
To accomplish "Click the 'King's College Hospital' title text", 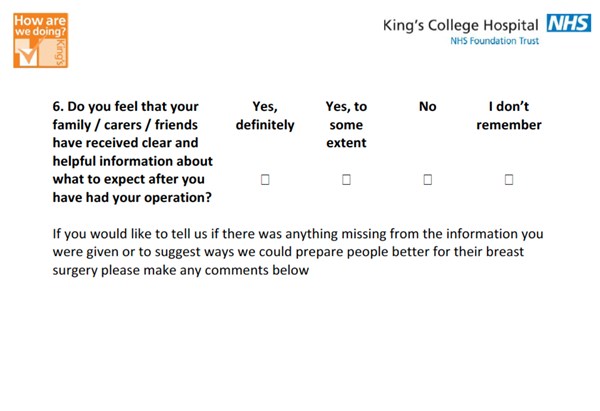I will click(x=461, y=26).
